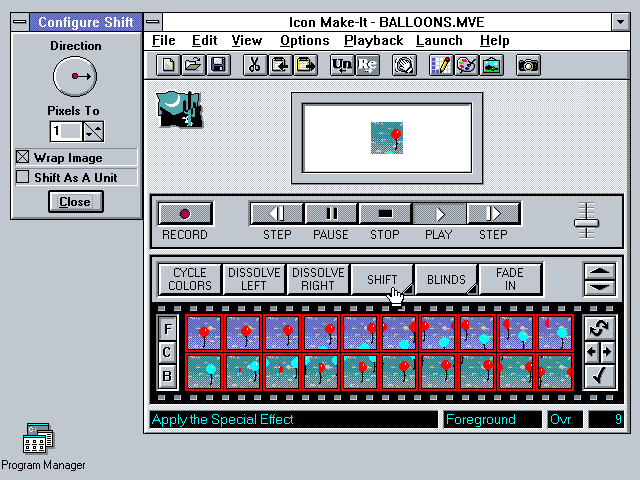Open the Options menu
This screenshot has width=640, height=480.
coord(304,40)
